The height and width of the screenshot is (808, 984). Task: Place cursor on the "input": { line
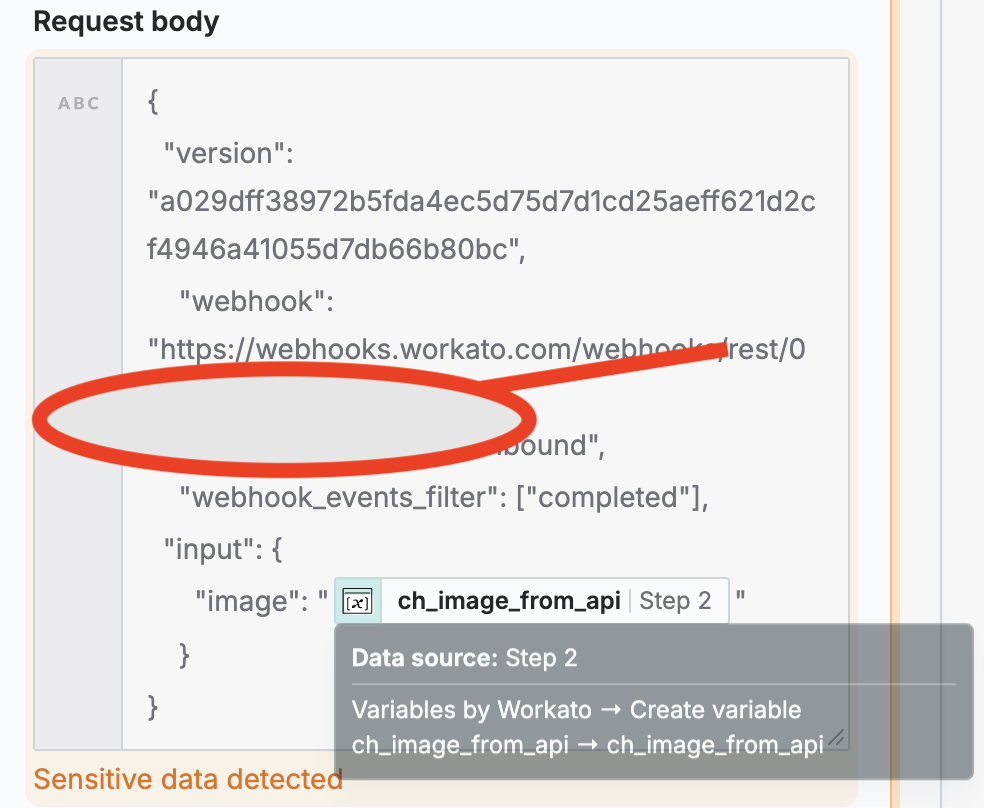tap(223, 550)
